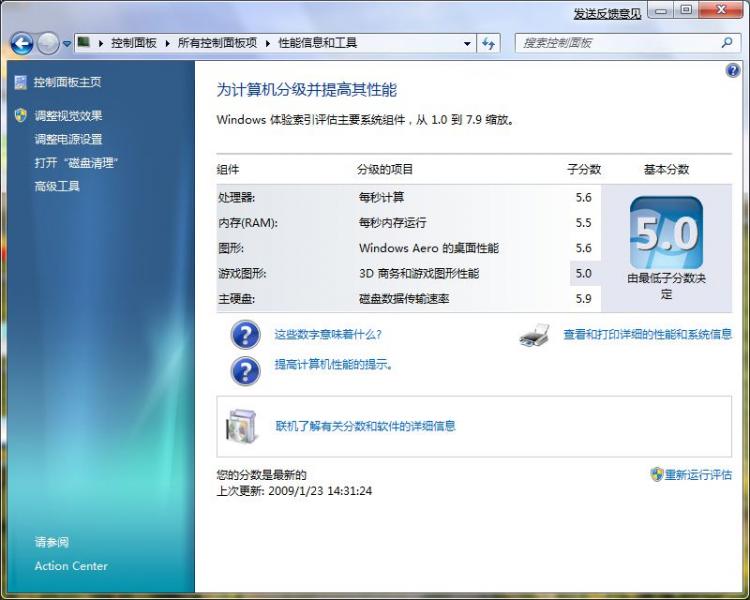Click the Forward navigation arrow button
The width and height of the screenshot is (750, 600).
click(x=48, y=44)
